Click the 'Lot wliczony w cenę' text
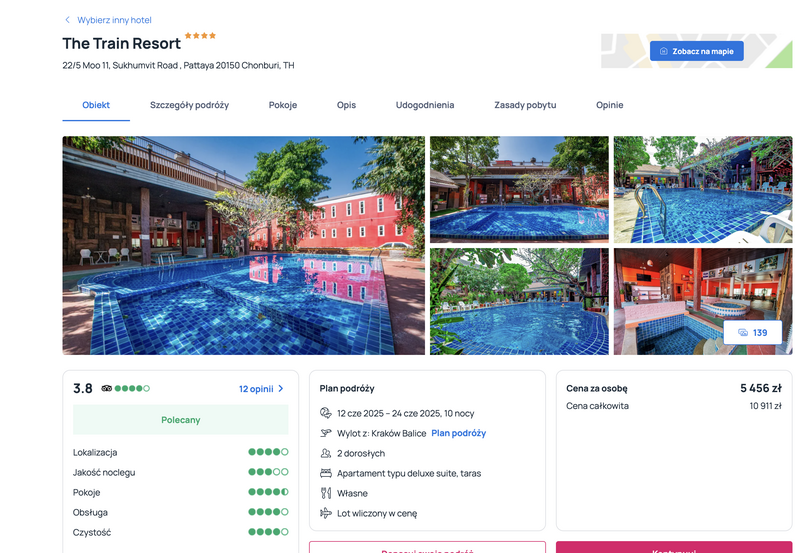 (x=377, y=513)
